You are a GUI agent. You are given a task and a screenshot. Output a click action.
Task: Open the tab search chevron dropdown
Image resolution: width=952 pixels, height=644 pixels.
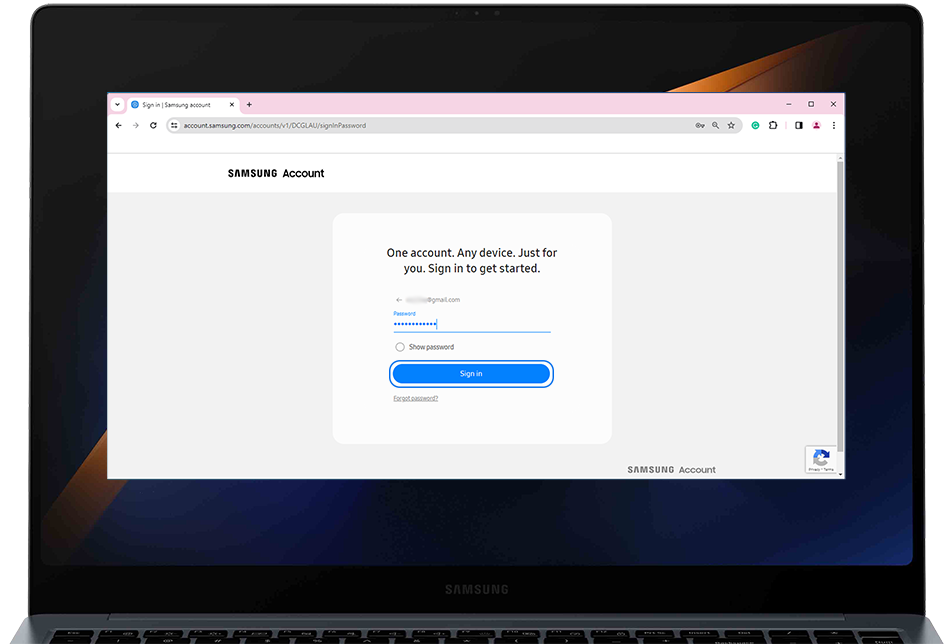click(x=118, y=104)
